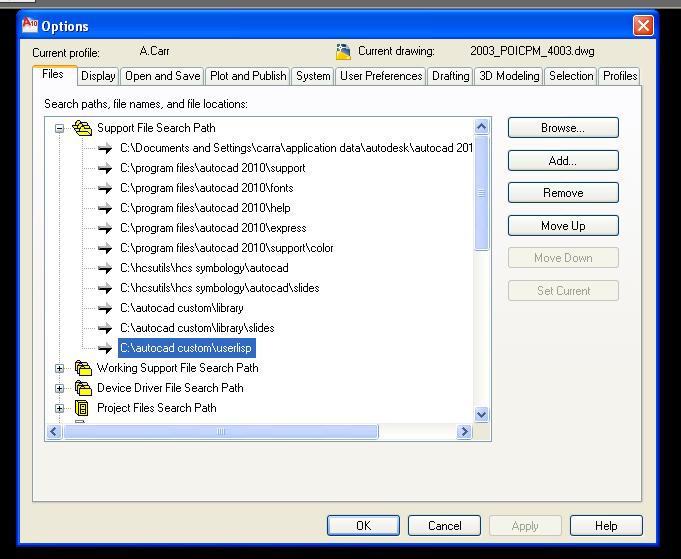Switch to the Display tab

(x=98, y=76)
